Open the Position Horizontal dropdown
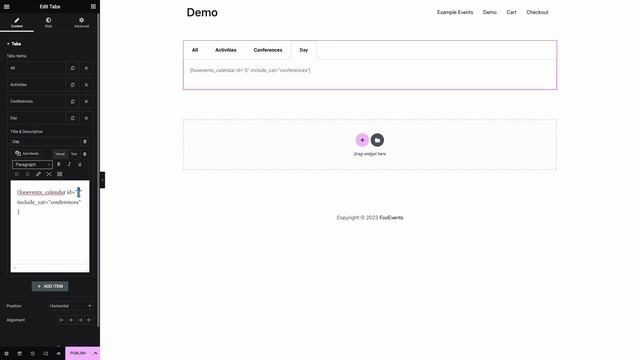Viewport: 640px width, 360px height. (x=70, y=306)
